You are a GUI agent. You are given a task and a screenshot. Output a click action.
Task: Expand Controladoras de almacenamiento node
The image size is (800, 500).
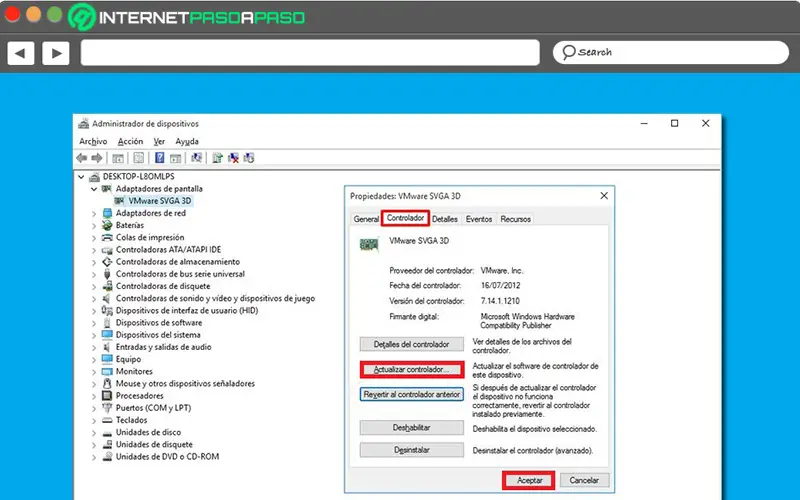click(94, 262)
